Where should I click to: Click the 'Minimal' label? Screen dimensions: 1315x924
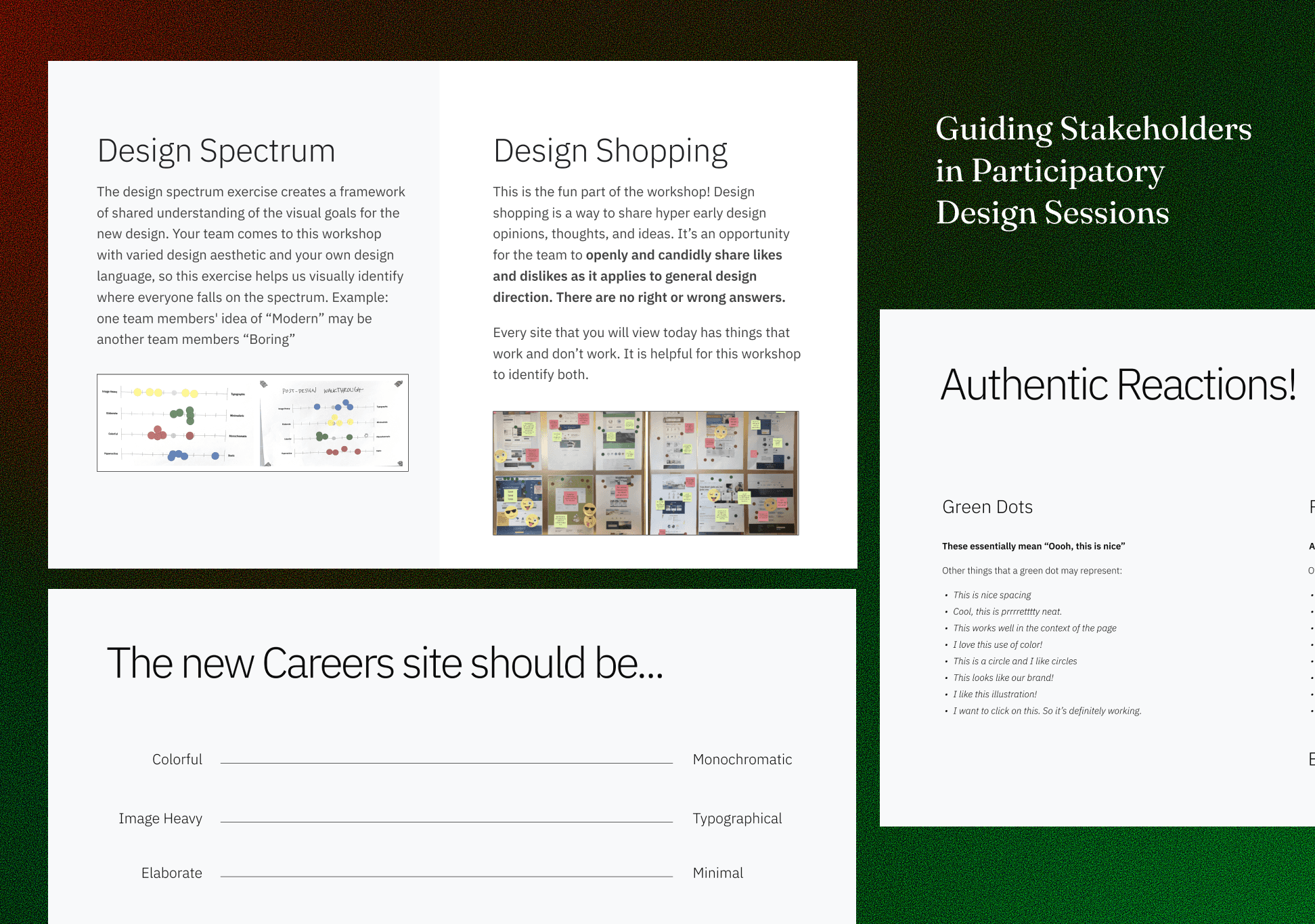717,873
